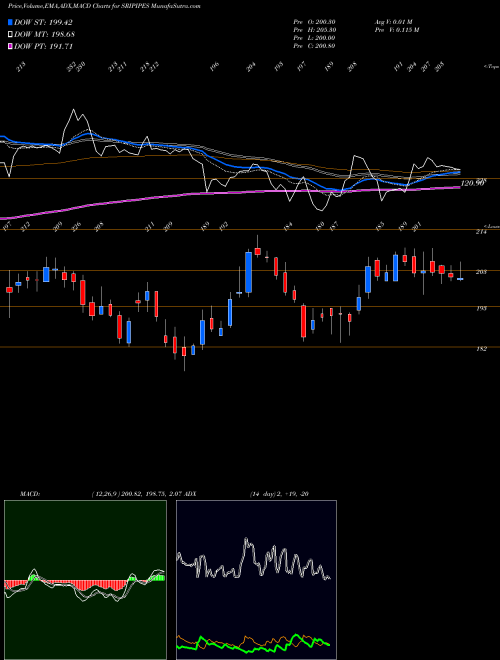Click the 193 price axis label
The height and width of the screenshot is (660, 500).
(481, 308)
